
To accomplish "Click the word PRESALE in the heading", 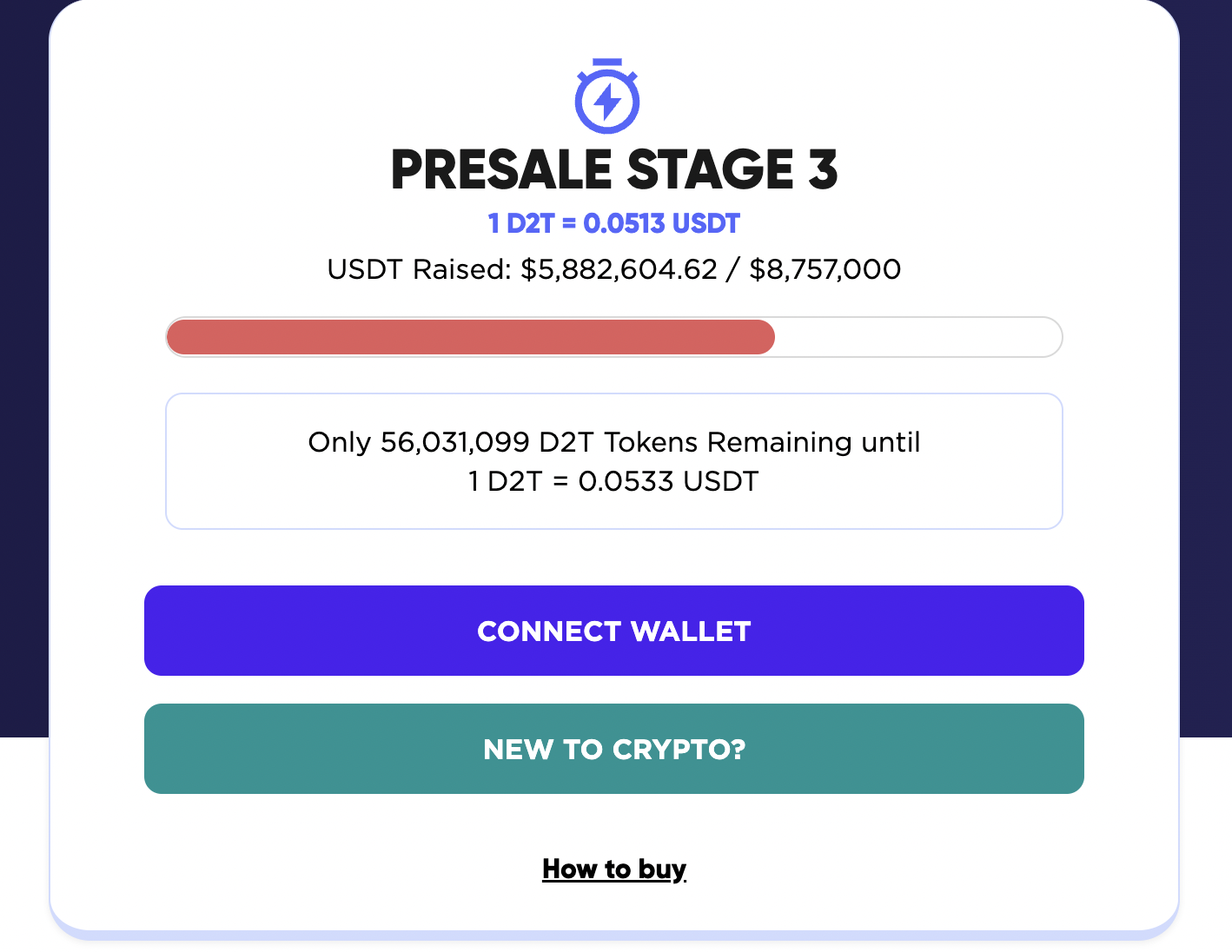I will [x=502, y=169].
